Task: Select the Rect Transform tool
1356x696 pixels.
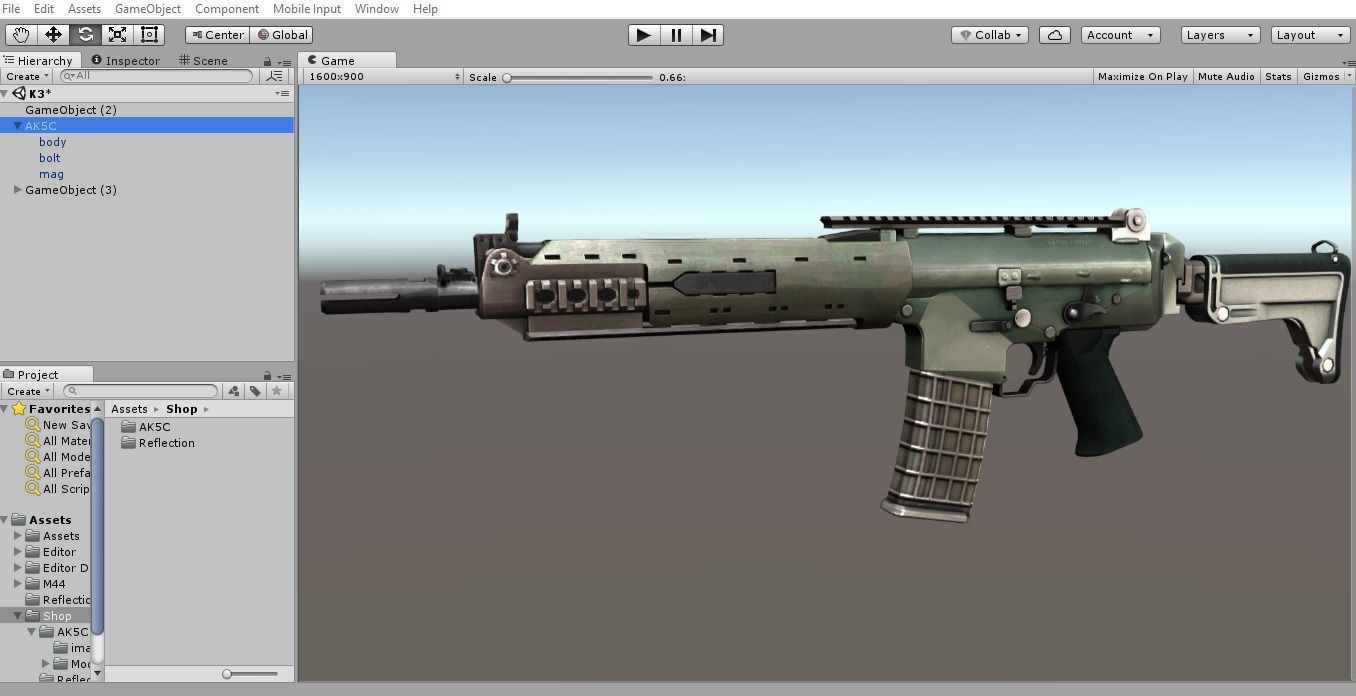Action: click(x=149, y=34)
